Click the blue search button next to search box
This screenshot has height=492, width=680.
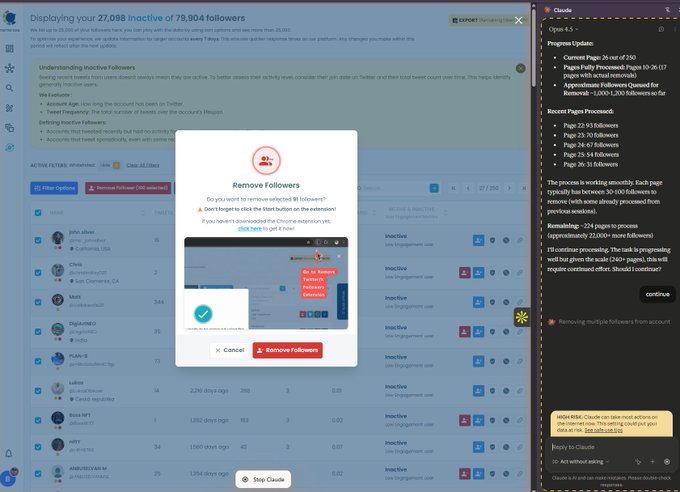point(434,188)
